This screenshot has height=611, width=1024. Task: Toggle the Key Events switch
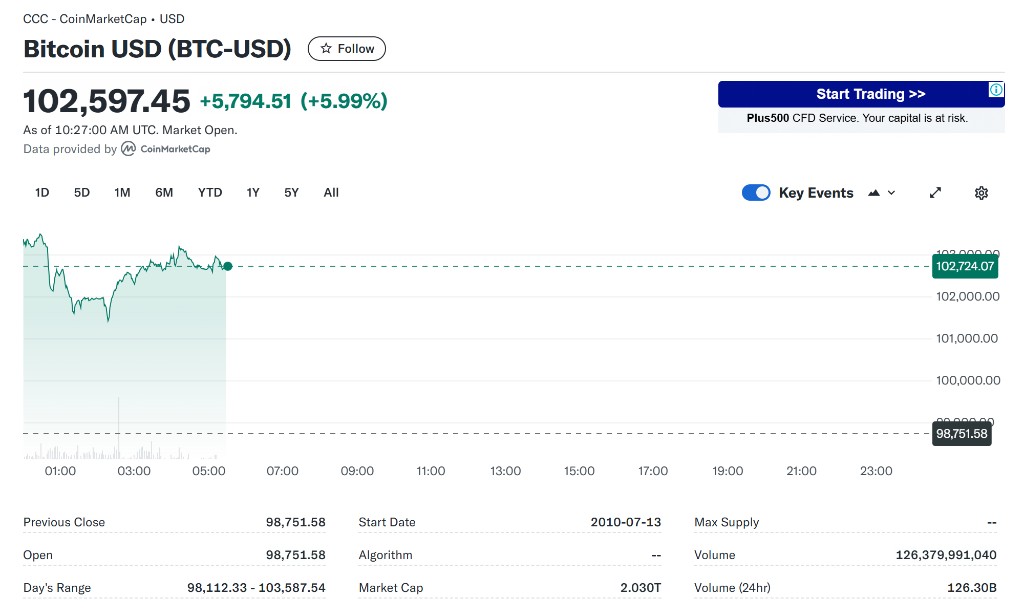(756, 193)
